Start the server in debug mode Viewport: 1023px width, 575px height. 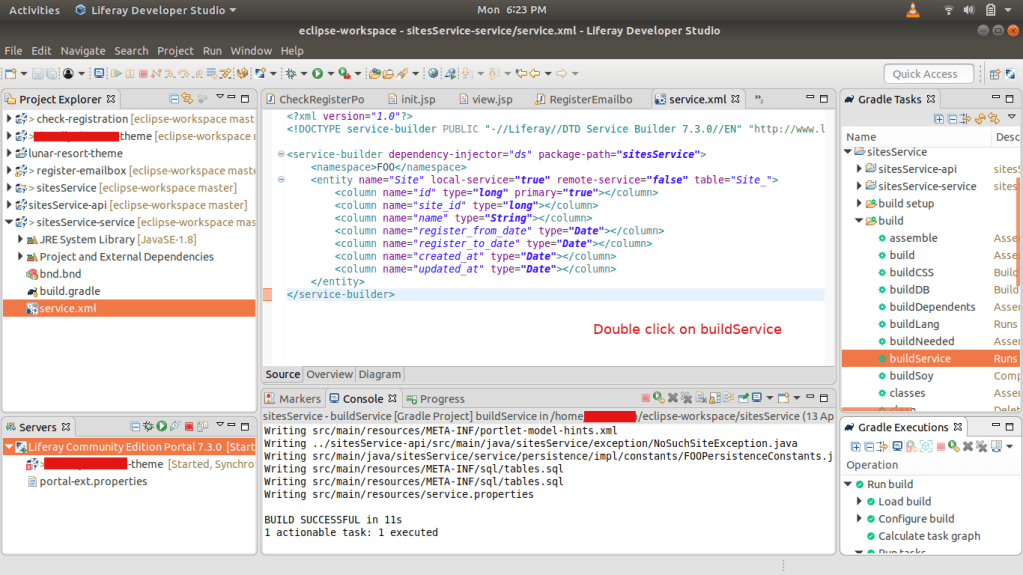(148, 427)
